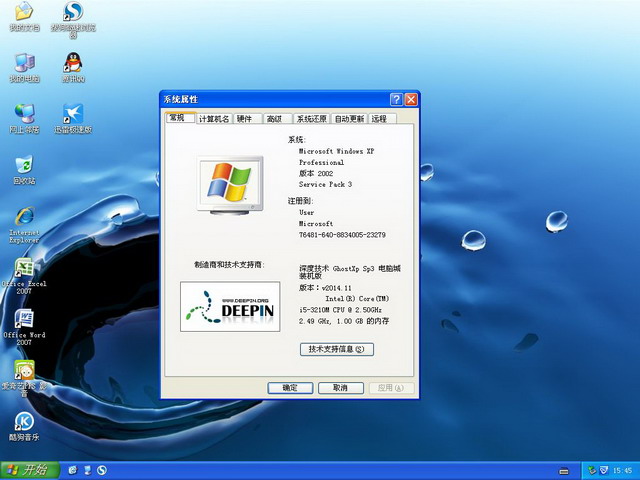Click the help question-mark button in title bar

[396, 99]
